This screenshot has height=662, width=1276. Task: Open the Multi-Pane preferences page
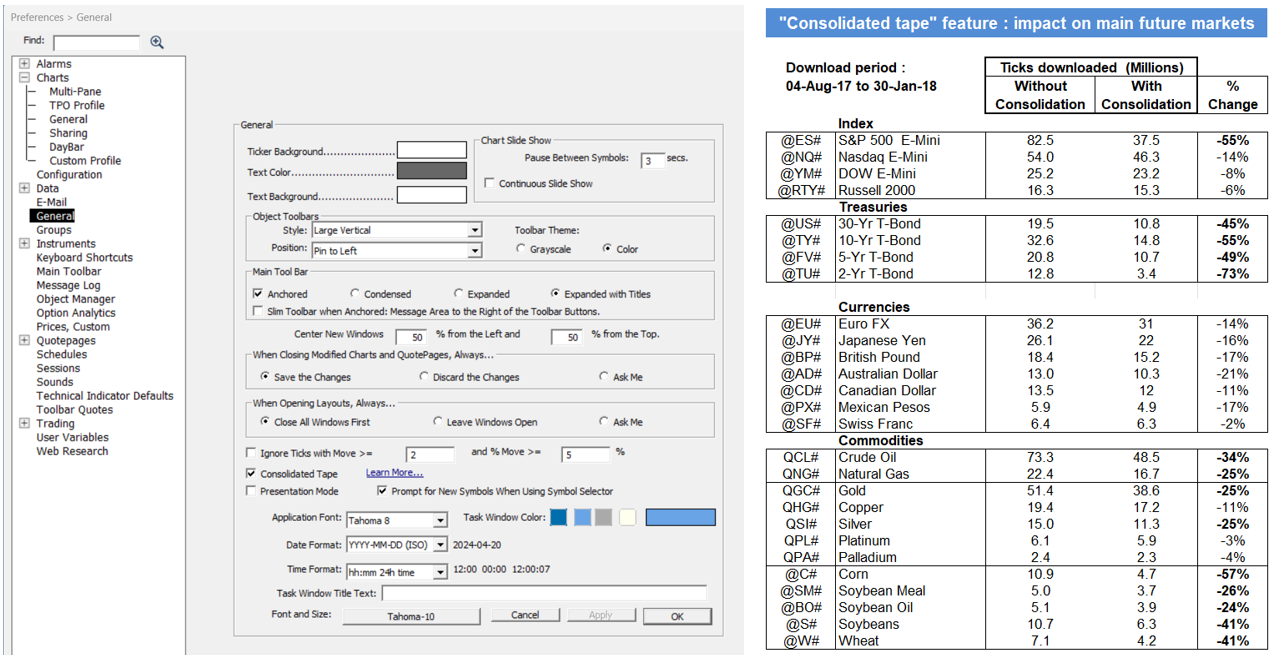[75, 91]
